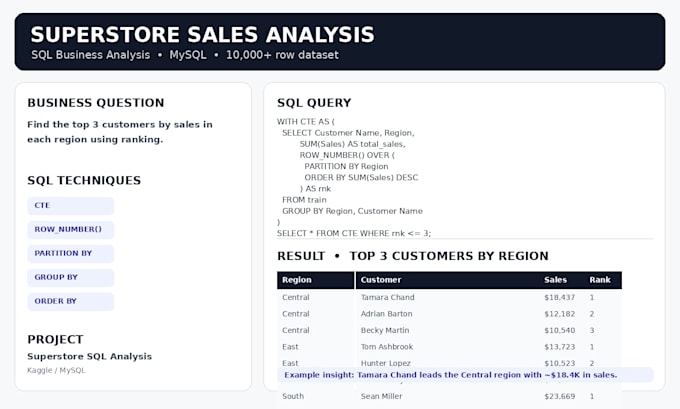Click the example insight banner
The width and height of the screenshot is (680, 409).
pyautogui.click(x=465, y=375)
